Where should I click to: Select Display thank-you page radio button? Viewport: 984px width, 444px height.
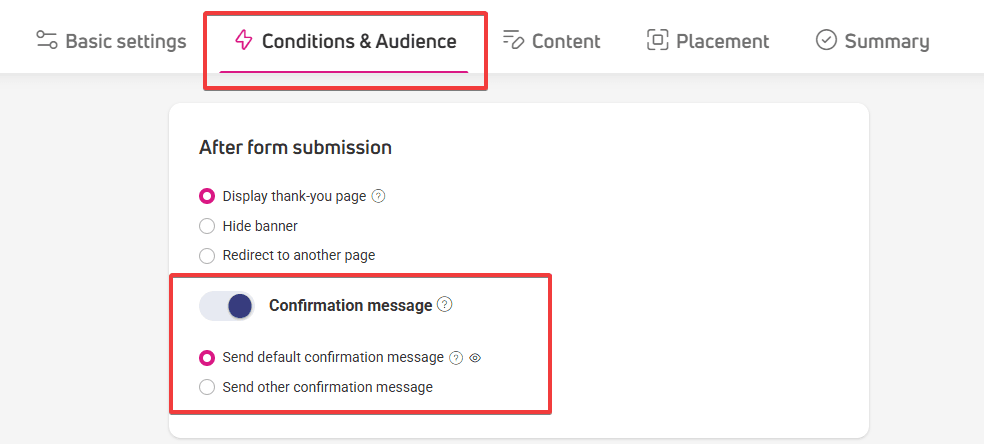click(206, 196)
